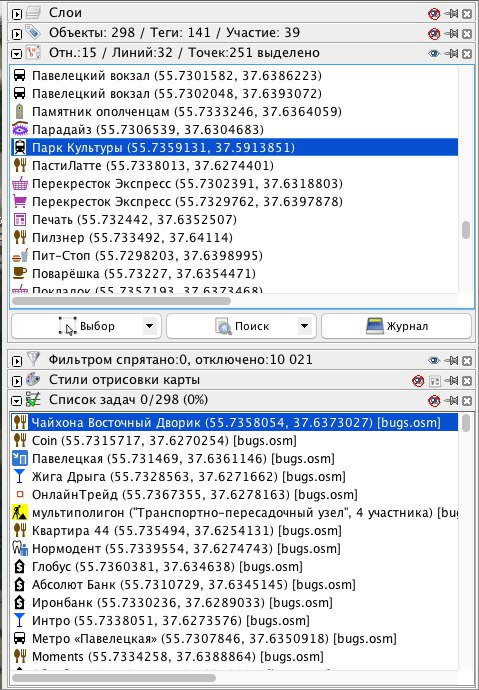Expand the Стили отрисовки карты panel
Viewport: 479px width, 690px height.
pyautogui.click(x=17, y=381)
